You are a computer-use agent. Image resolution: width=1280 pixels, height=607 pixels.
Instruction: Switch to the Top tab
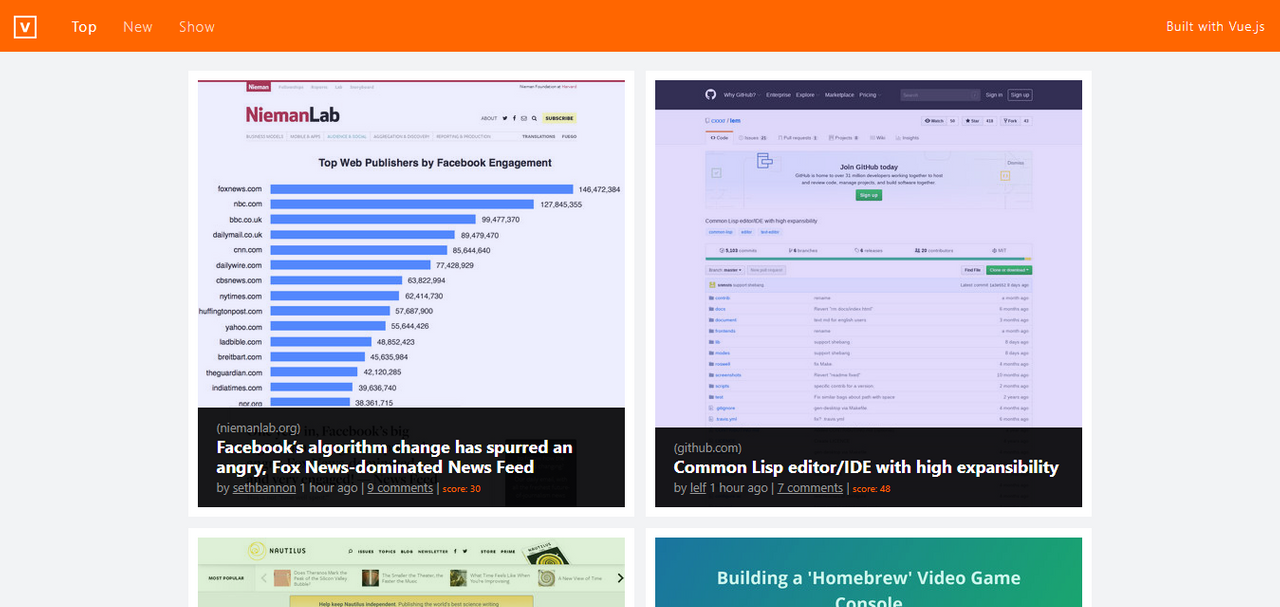(84, 27)
